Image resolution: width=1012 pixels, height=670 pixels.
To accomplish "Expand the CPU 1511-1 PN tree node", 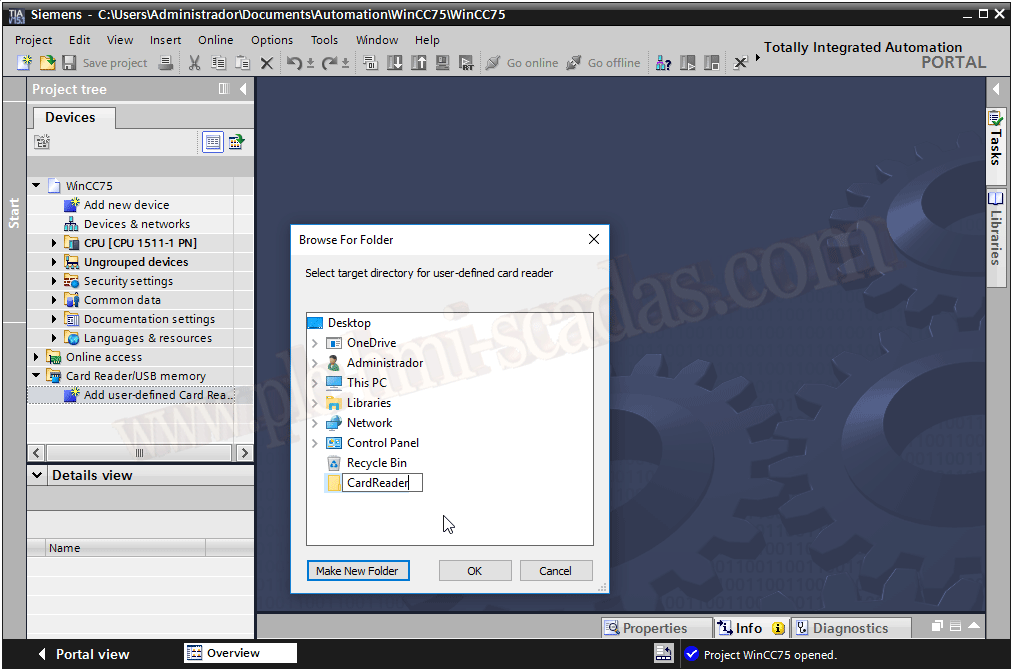I will coord(54,243).
